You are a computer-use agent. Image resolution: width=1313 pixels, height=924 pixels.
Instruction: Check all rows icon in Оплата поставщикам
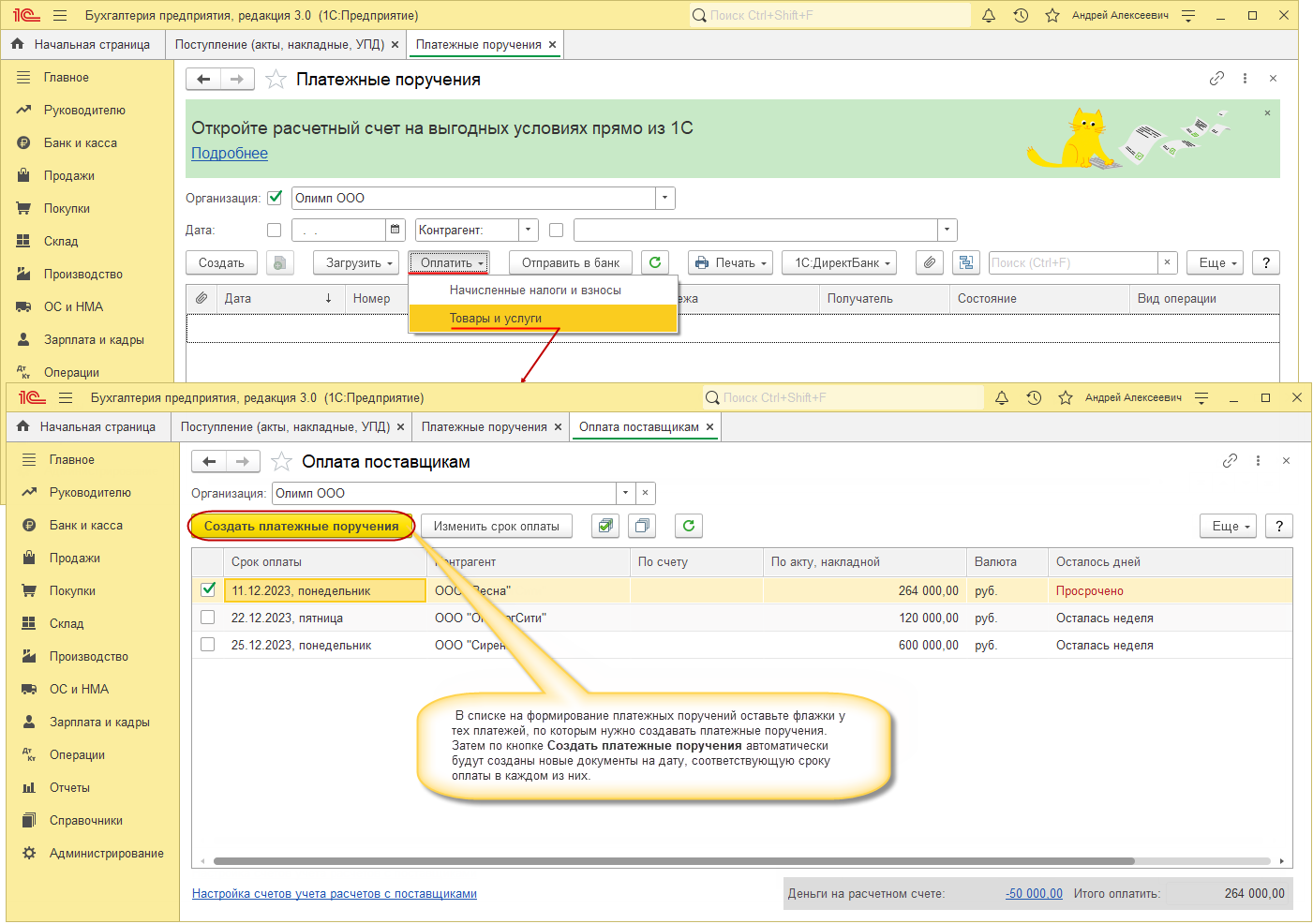pos(605,526)
